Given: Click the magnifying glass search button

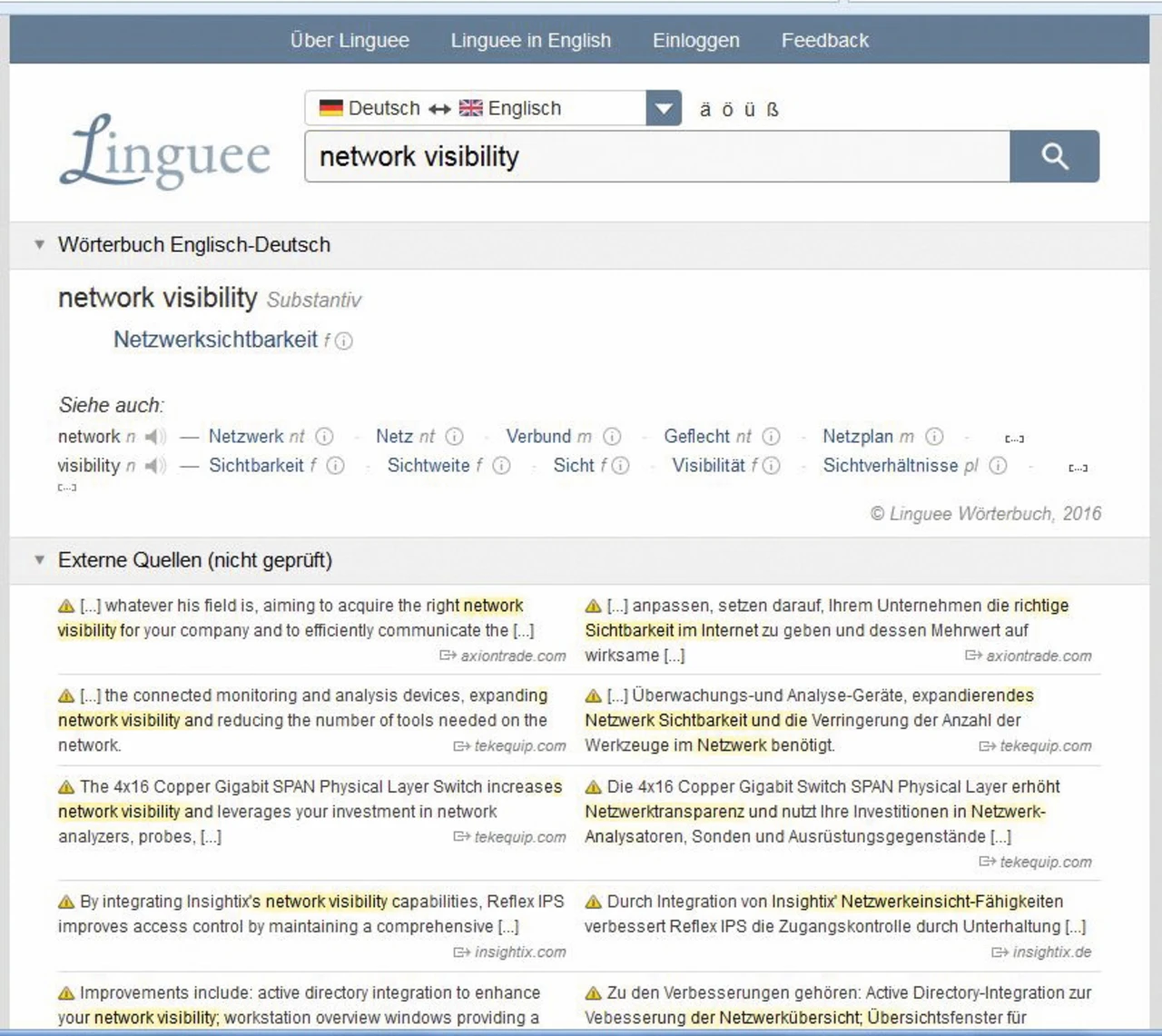Looking at the screenshot, I should click(1054, 156).
